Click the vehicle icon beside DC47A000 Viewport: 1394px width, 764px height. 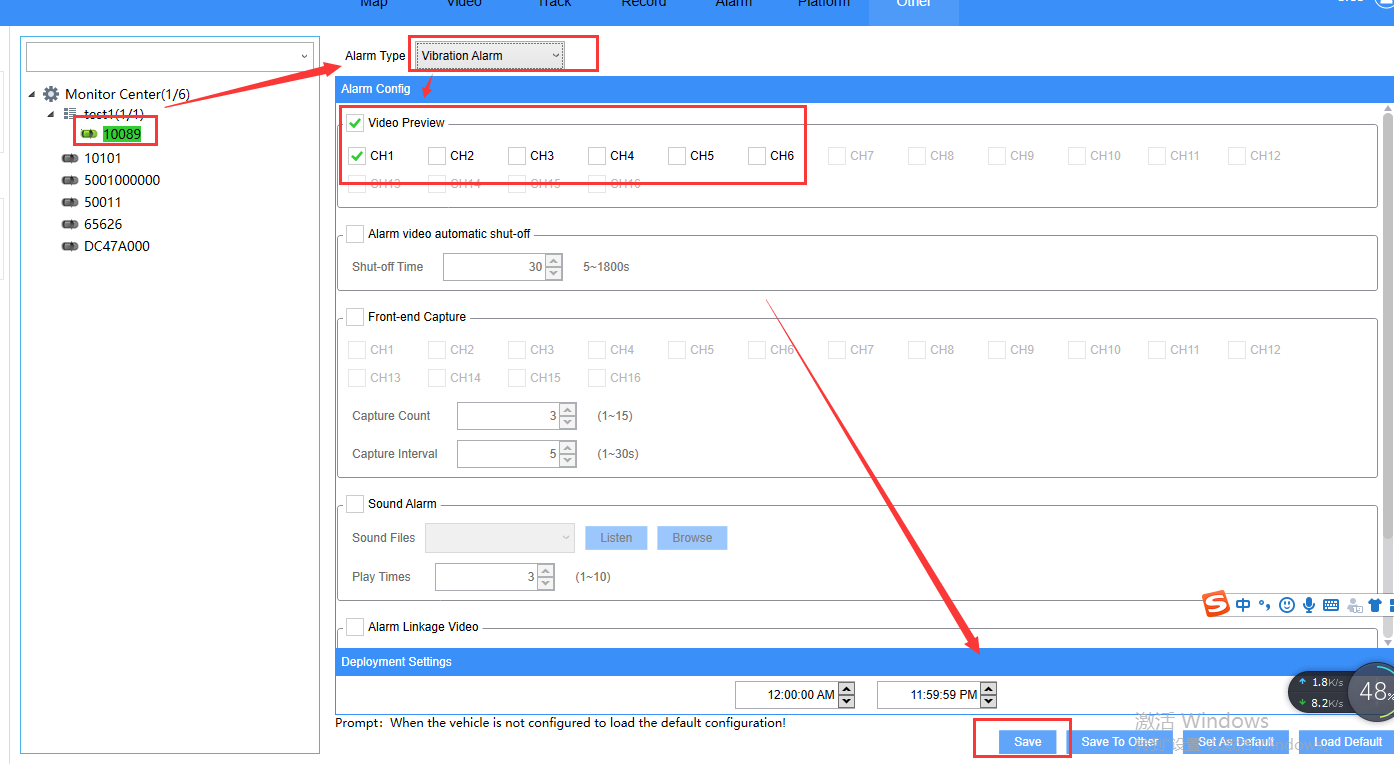(70, 246)
